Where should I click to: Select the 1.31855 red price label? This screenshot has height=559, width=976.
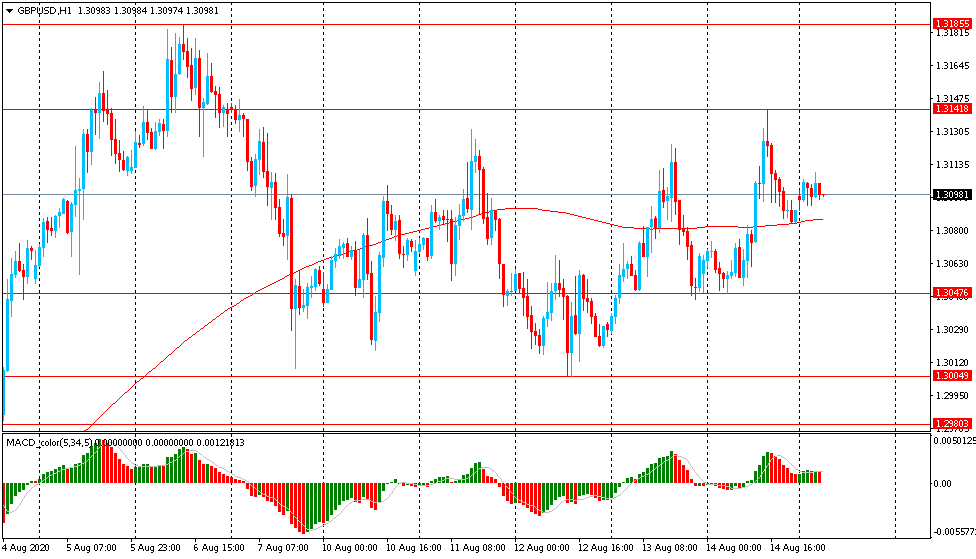951,23
